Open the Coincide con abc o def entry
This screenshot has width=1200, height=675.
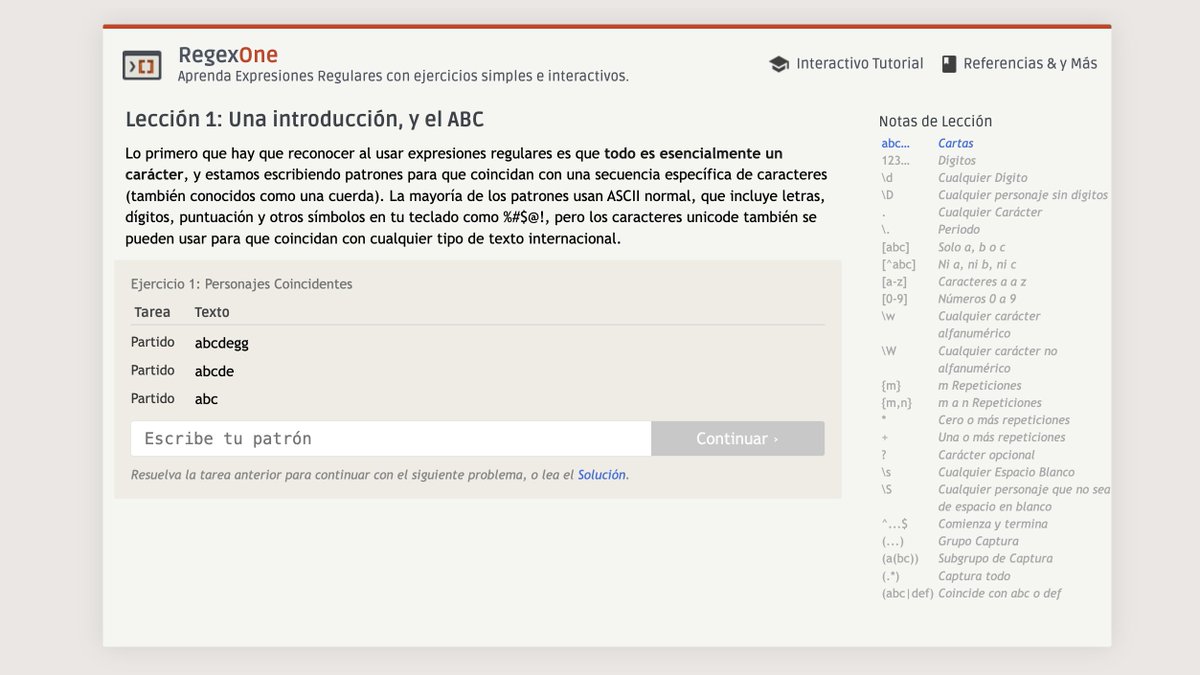999,592
